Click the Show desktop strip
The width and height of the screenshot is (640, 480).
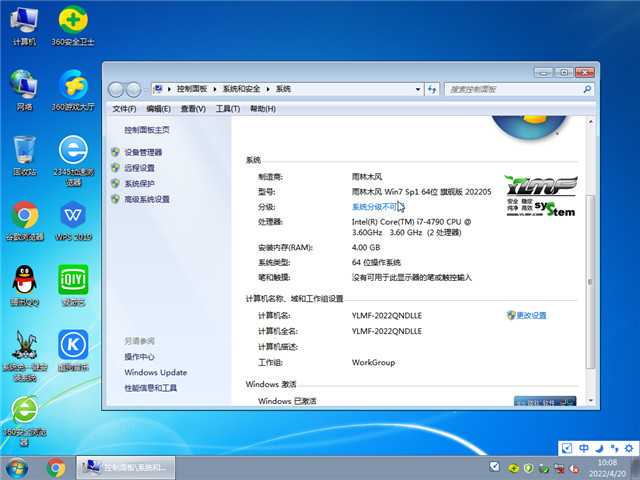(x=636, y=468)
